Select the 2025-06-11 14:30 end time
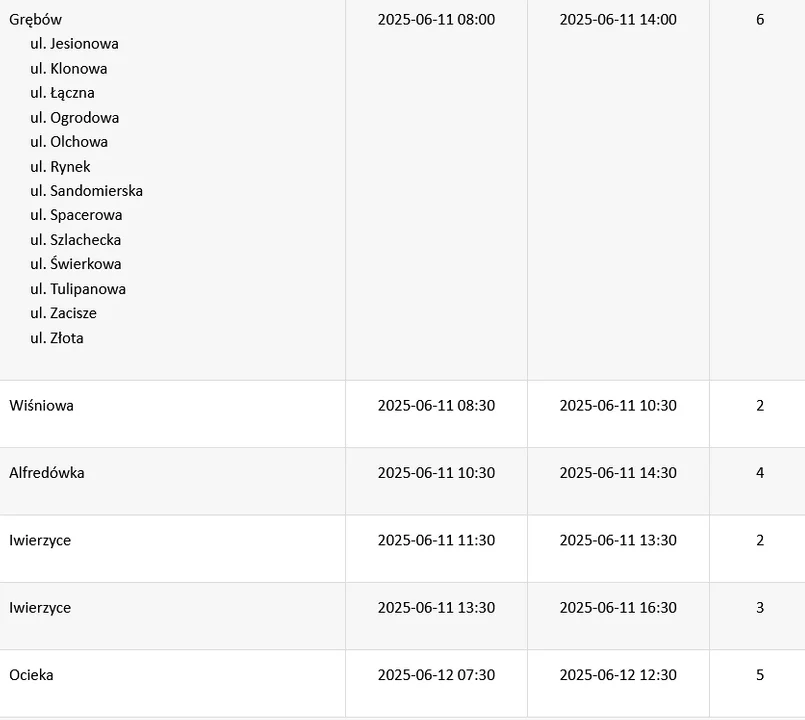 point(618,472)
